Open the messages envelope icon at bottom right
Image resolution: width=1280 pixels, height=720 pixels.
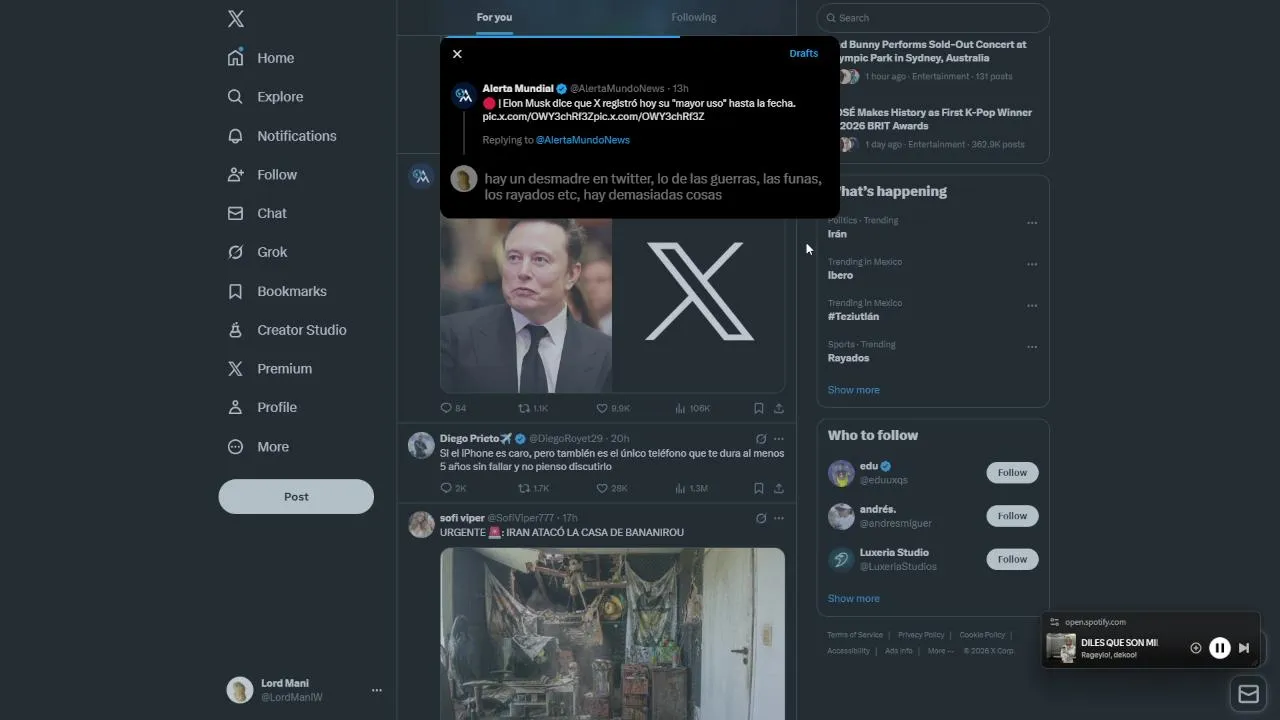tap(1248, 694)
